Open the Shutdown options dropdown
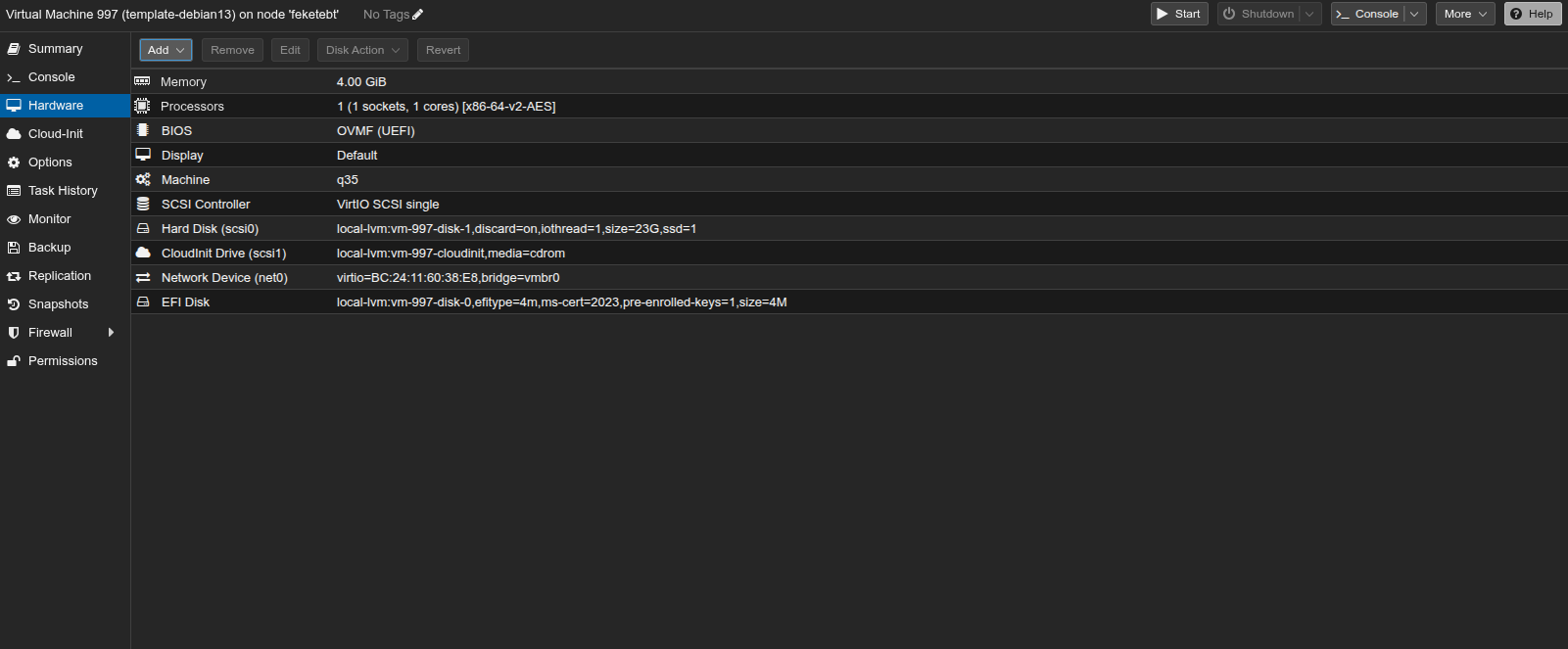This screenshot has width=1568, height=649. (1310, 14)
